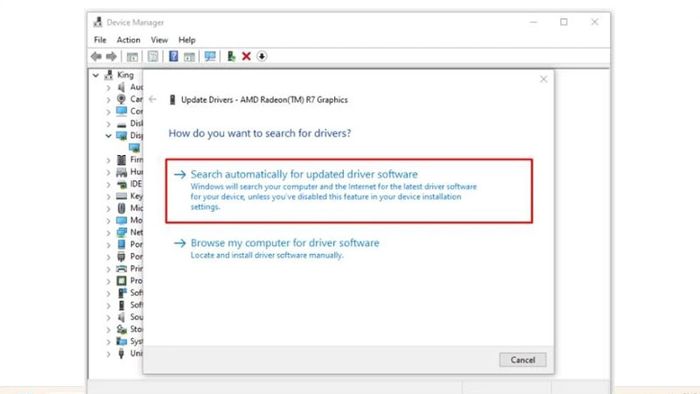The width and height of the screenshot is (700, 394).
Task: Toggle the show/hide console tree toolbar icon
Action: coord(132,57)
